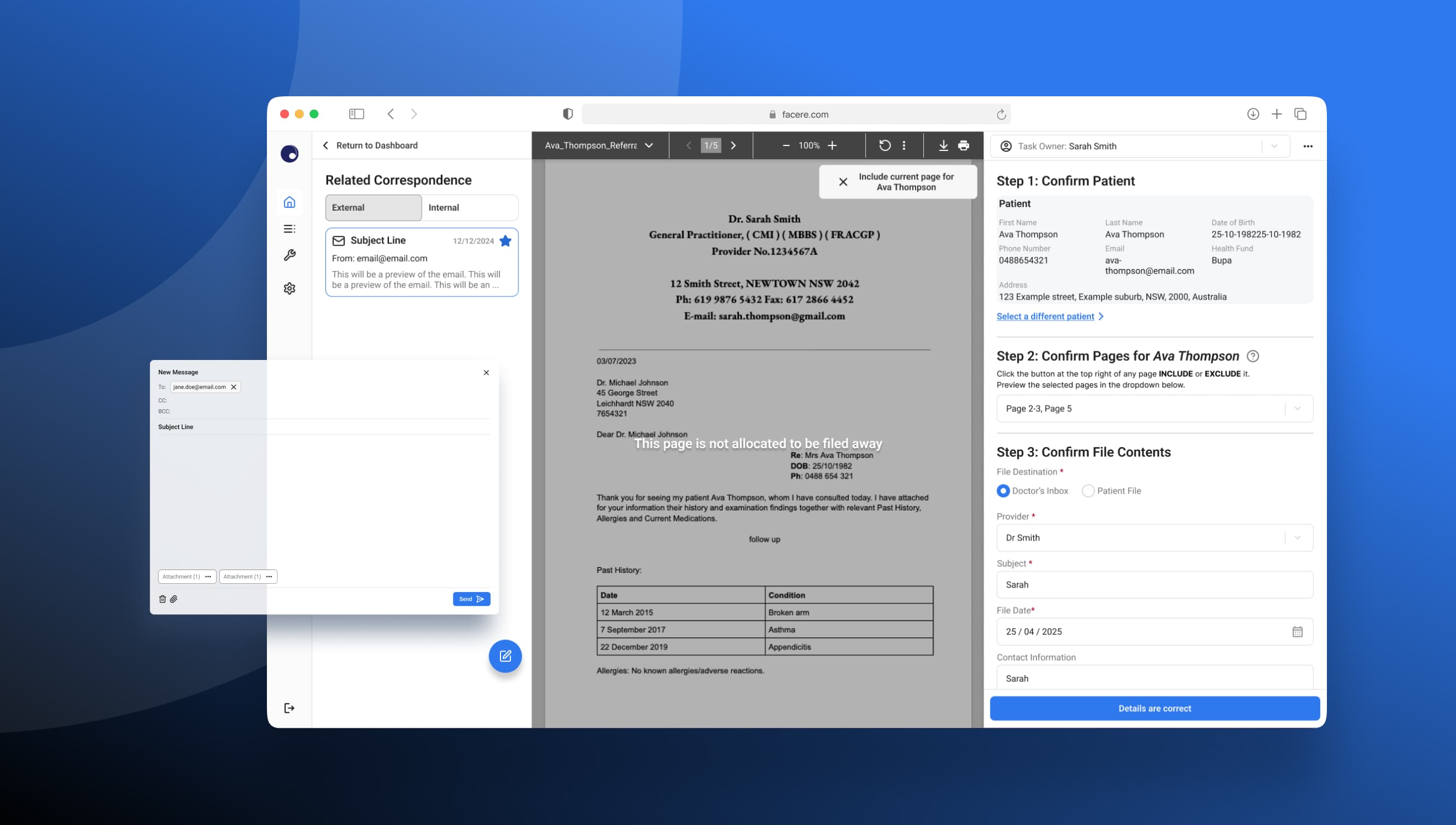1456x825 pixels.
Task: Open a new browser tab
Action: (x=1277, y=114)
